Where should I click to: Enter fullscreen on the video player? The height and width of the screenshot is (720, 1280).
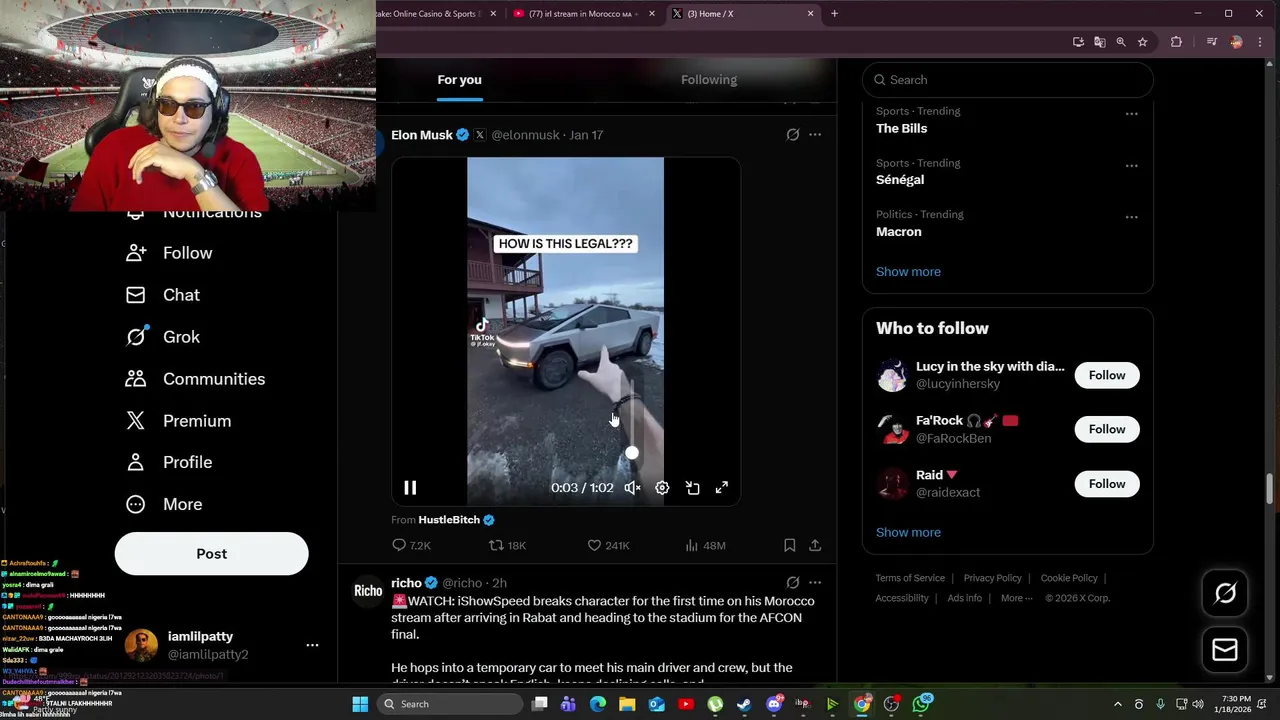click(722, 488)
